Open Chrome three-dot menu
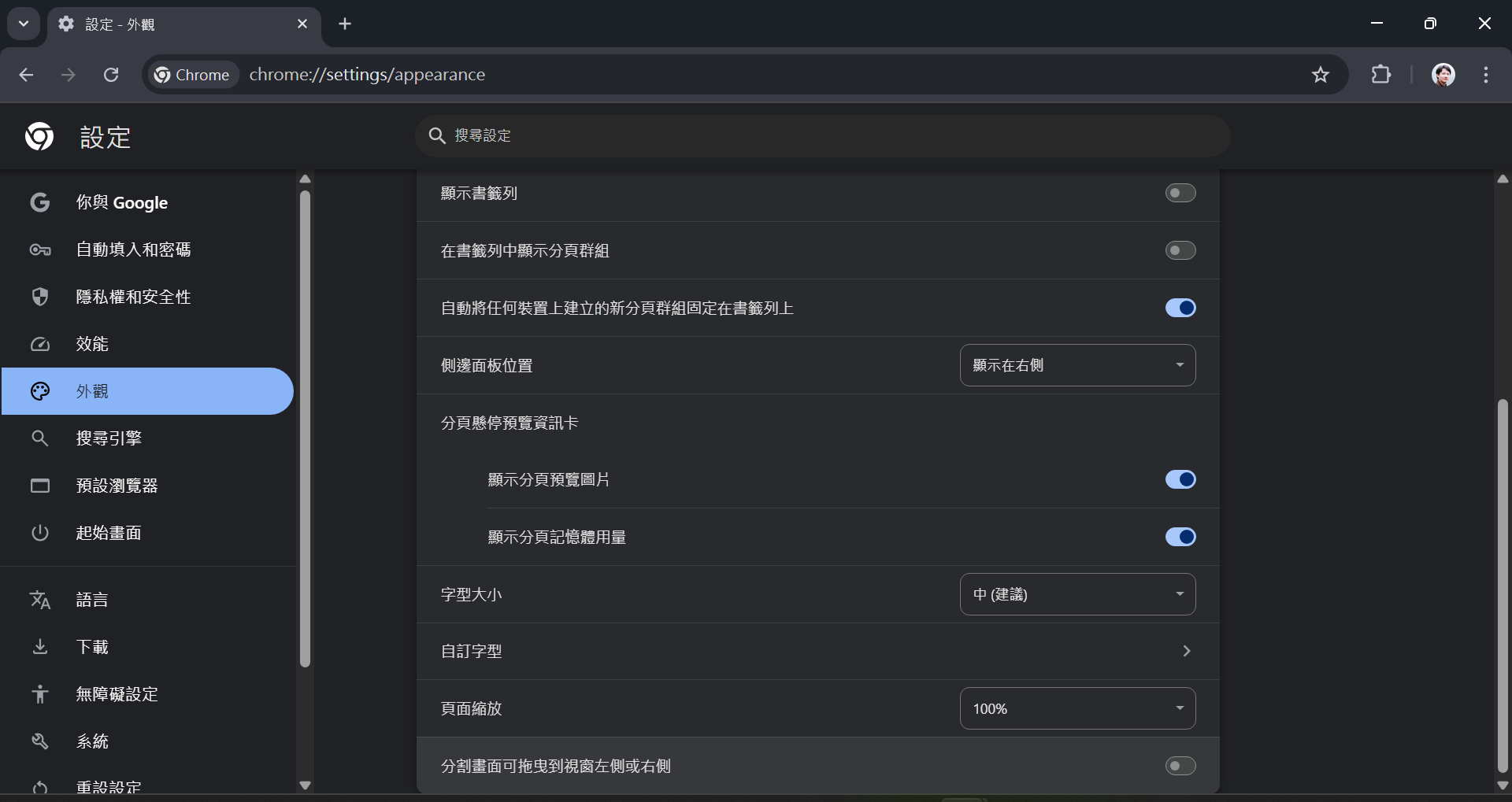The width and height of the screenshot is (1512, 802). (x=1485, y=75)
